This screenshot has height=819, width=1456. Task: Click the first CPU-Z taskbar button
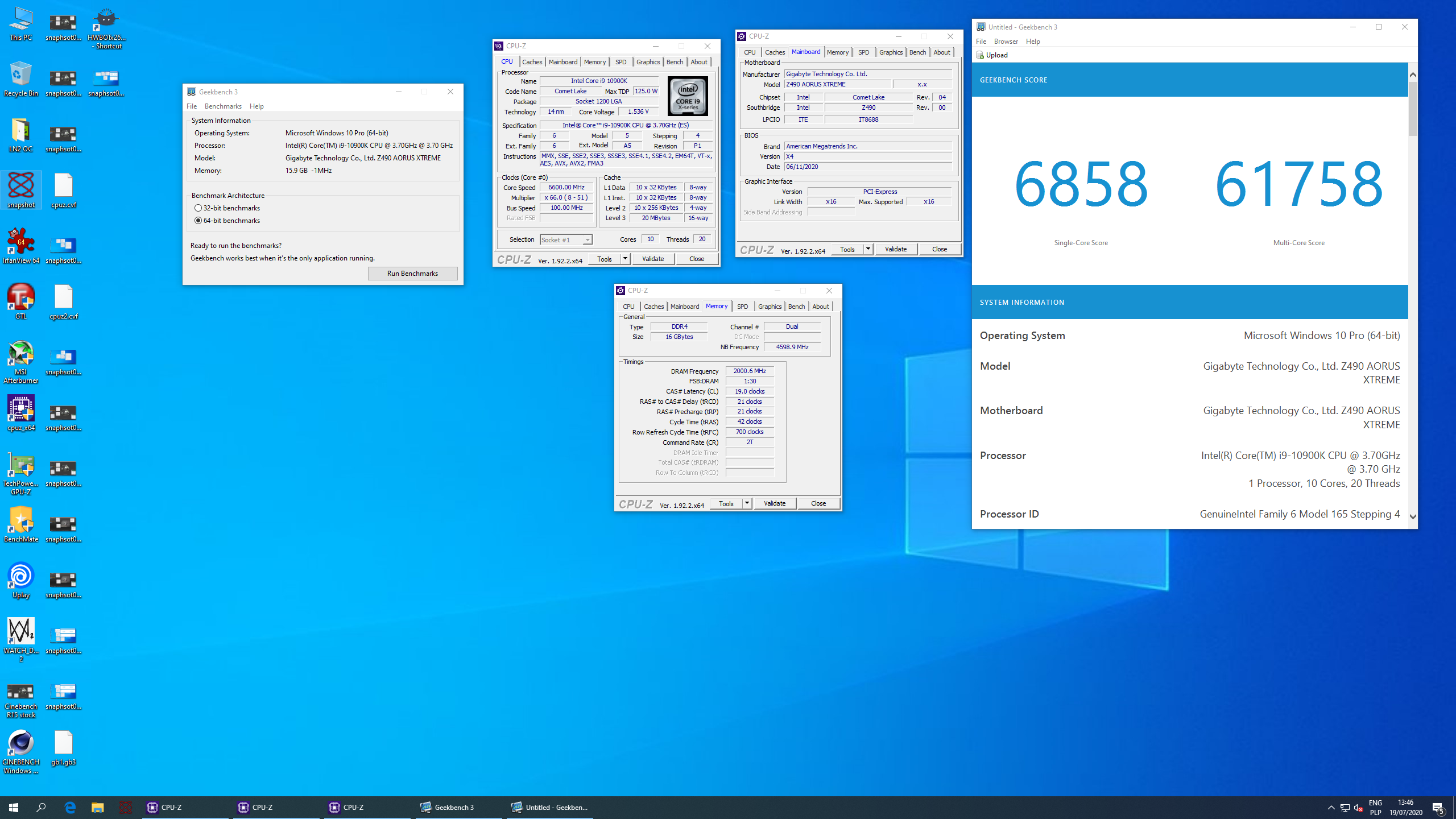coord(185,807)
